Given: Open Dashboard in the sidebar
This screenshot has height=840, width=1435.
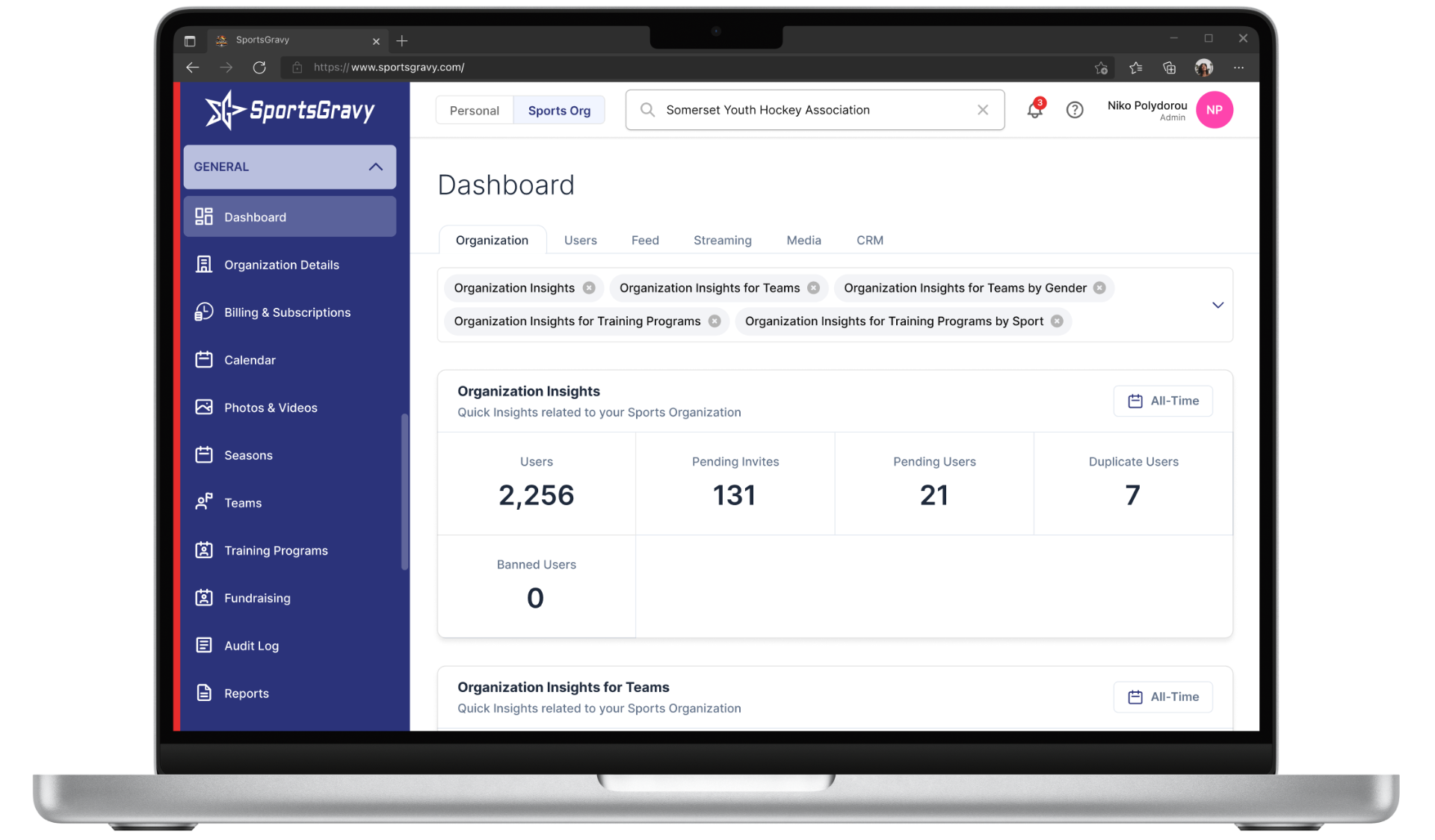Looking at the screenshot, I should 289,217.
